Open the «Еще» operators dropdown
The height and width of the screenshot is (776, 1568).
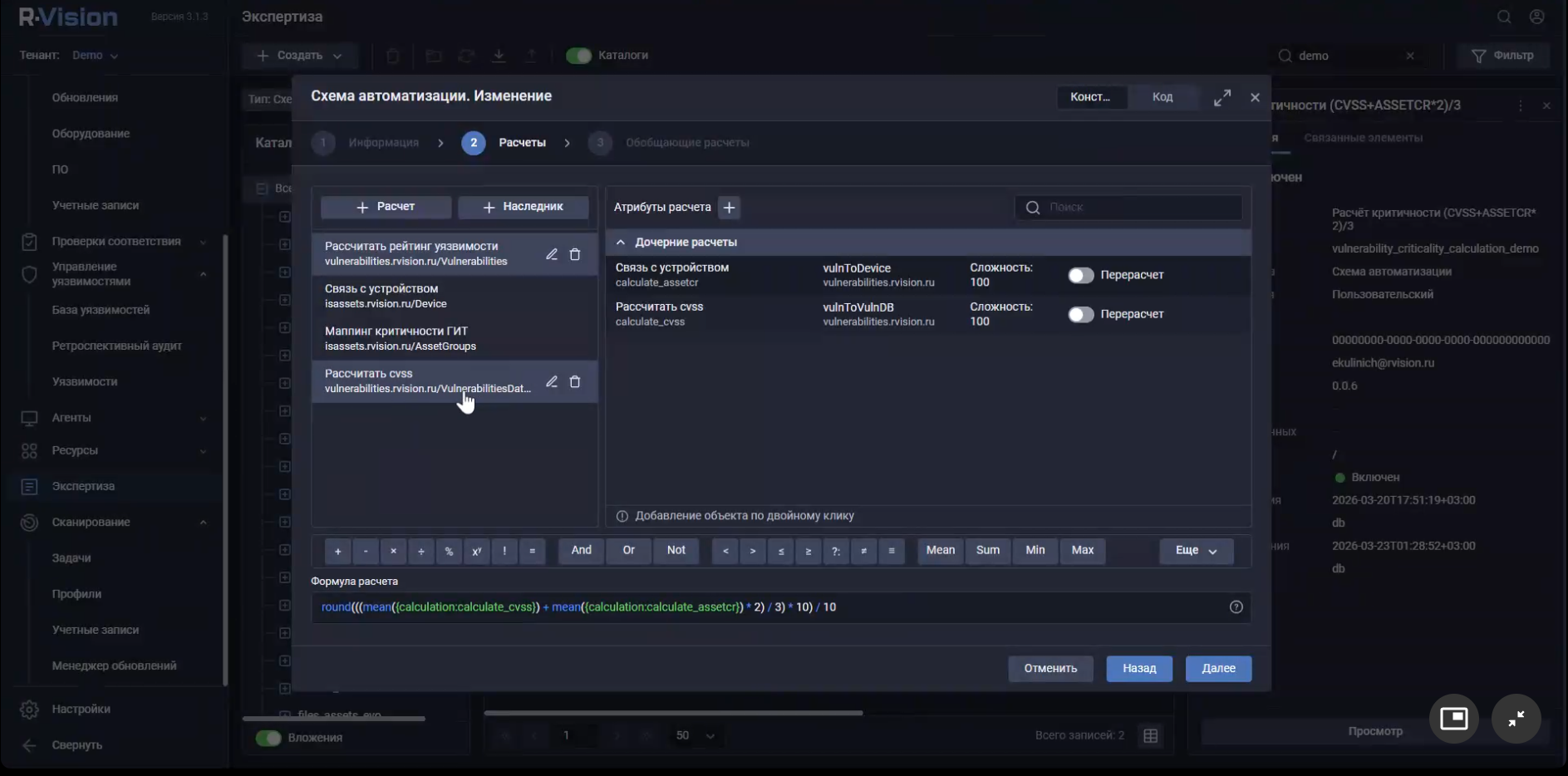pyautogui.click(x=1195, y=550)
